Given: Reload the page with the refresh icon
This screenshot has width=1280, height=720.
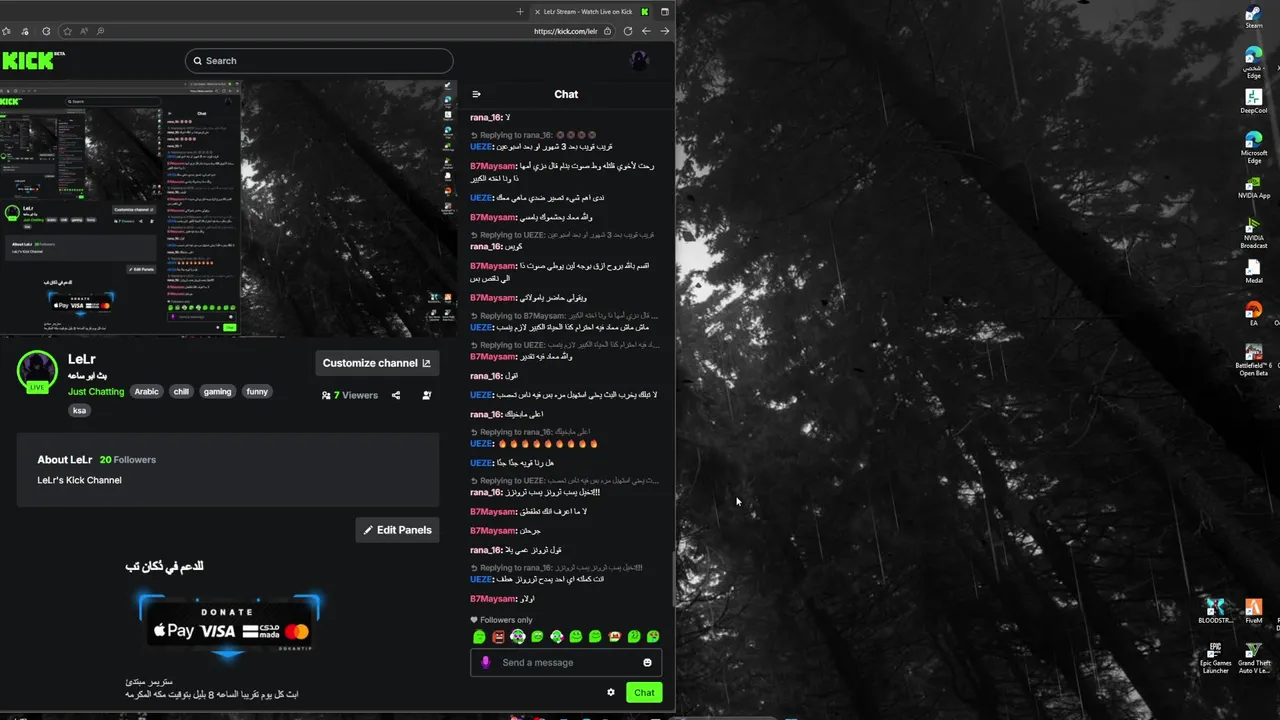Looking at the screenshot, I should pyautogui.click(x=628, y=31).
